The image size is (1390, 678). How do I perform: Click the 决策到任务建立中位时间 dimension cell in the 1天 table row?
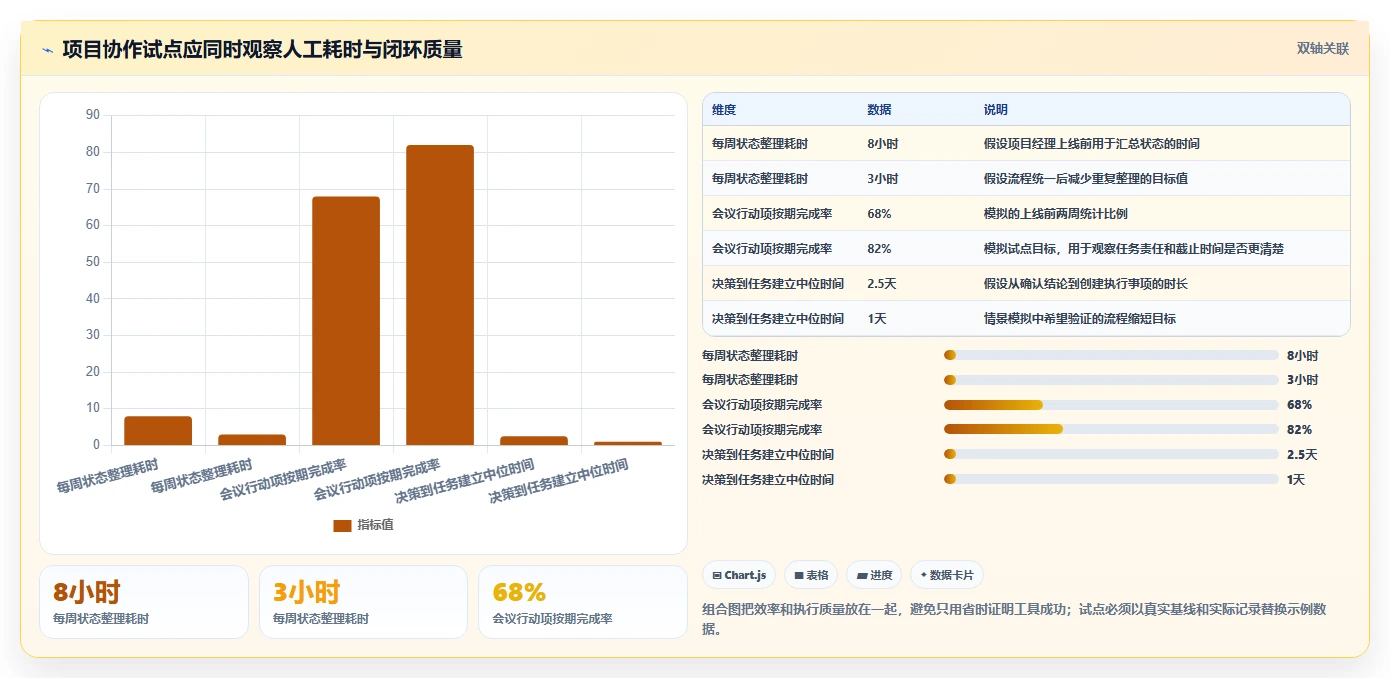pyautogui.click(x=778, y=319)
